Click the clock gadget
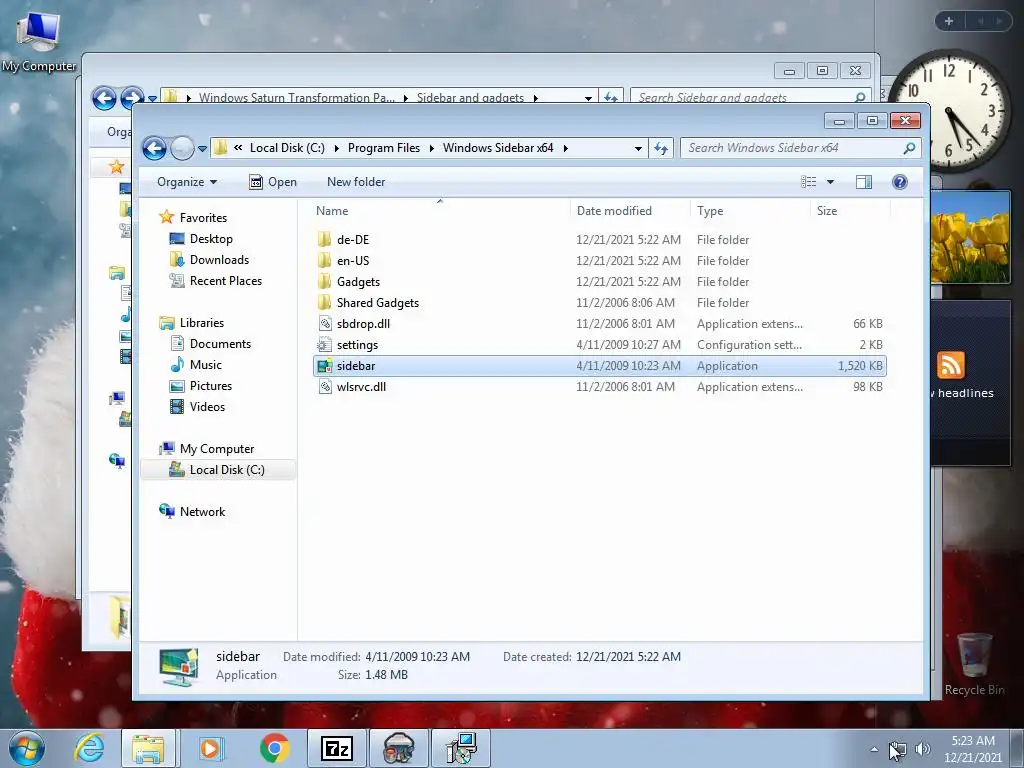Screen dimensions: 1024x768 coord(950,110)
